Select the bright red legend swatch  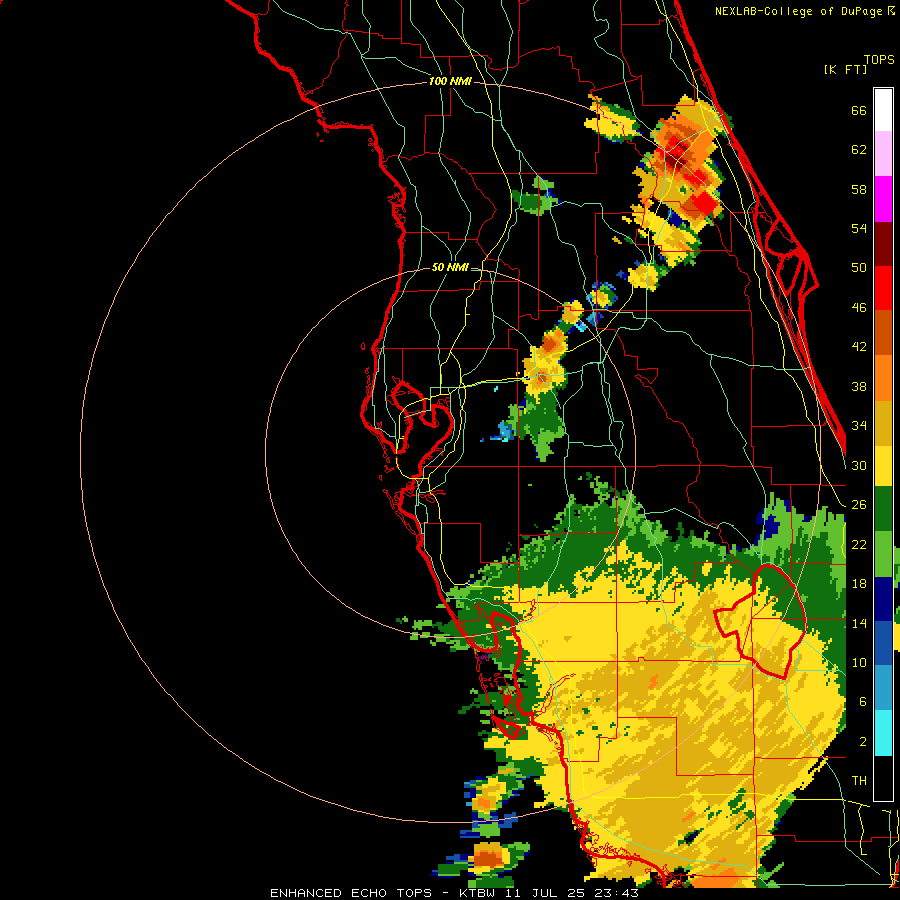click(x=883, y=288)
